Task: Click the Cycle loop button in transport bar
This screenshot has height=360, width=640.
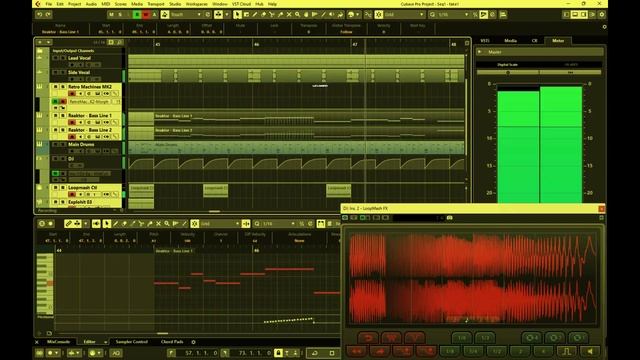Action: [x=315, y=353]
